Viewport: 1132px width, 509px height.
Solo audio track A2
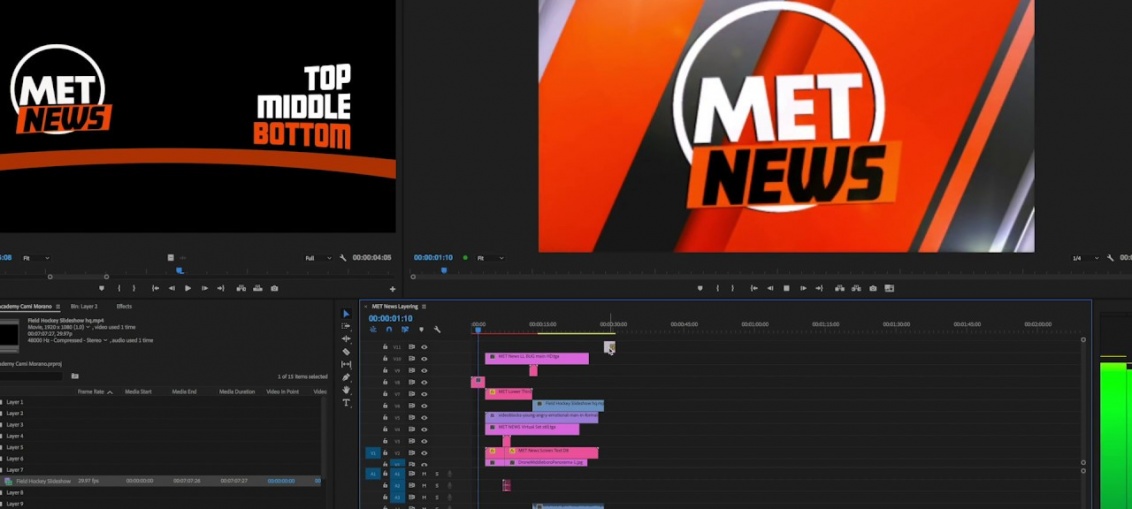pos(437,486)
